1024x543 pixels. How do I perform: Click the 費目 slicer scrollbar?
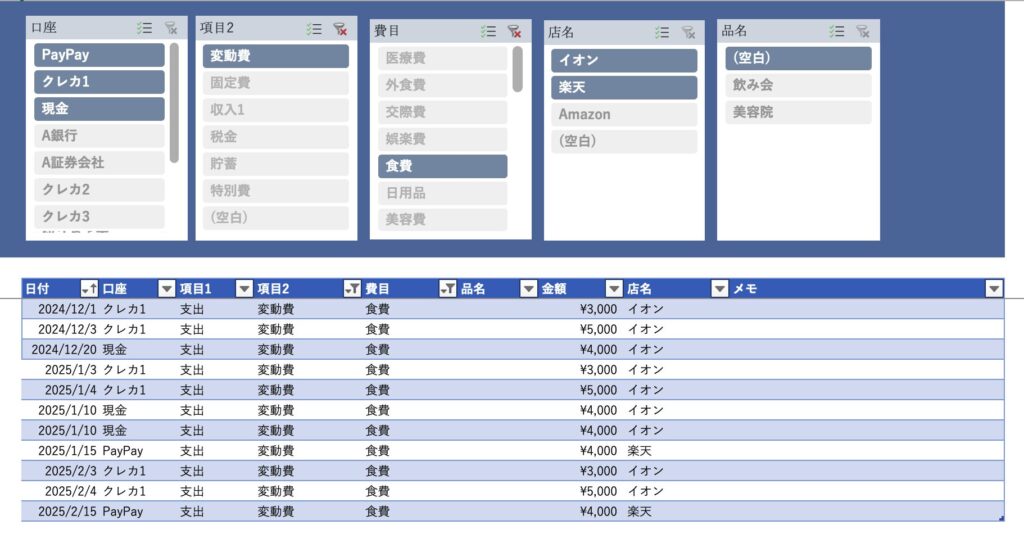pos(518,70)
